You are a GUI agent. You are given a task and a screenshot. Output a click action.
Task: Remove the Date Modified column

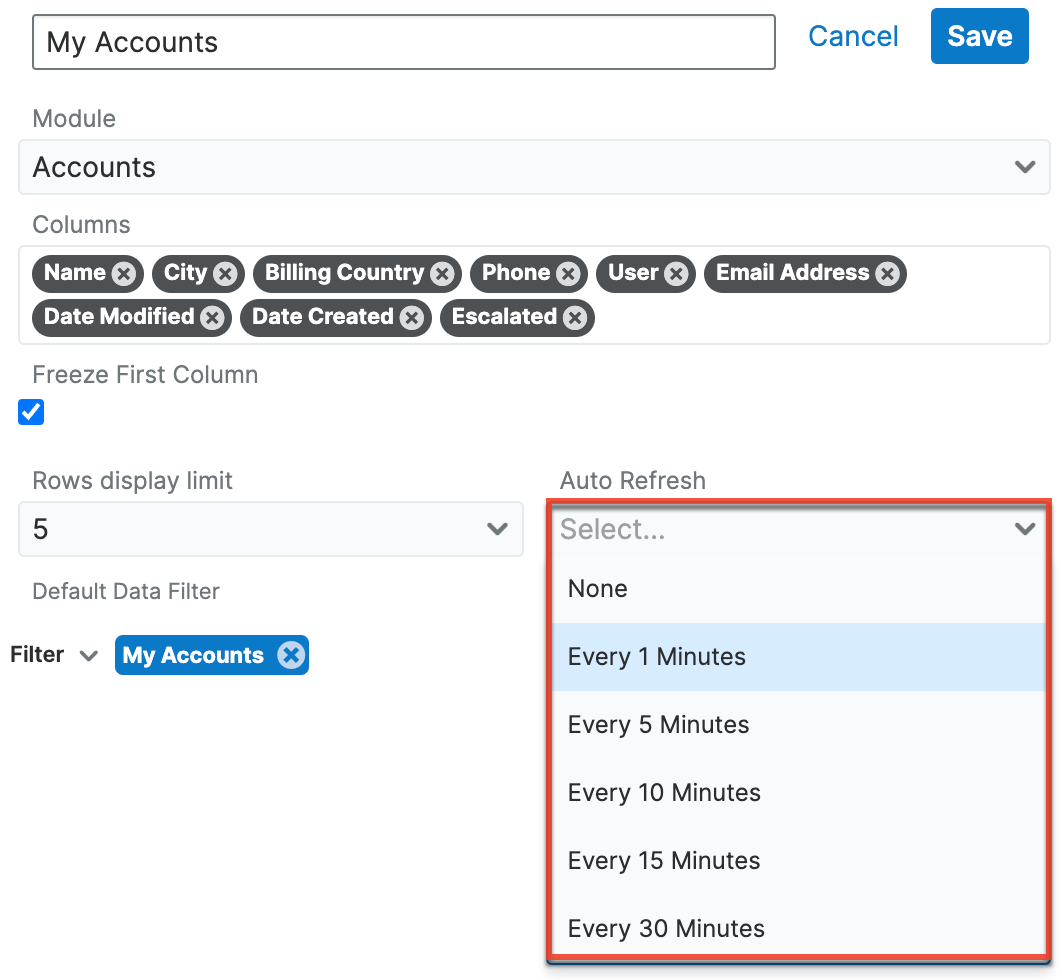(x=211, y=318)
